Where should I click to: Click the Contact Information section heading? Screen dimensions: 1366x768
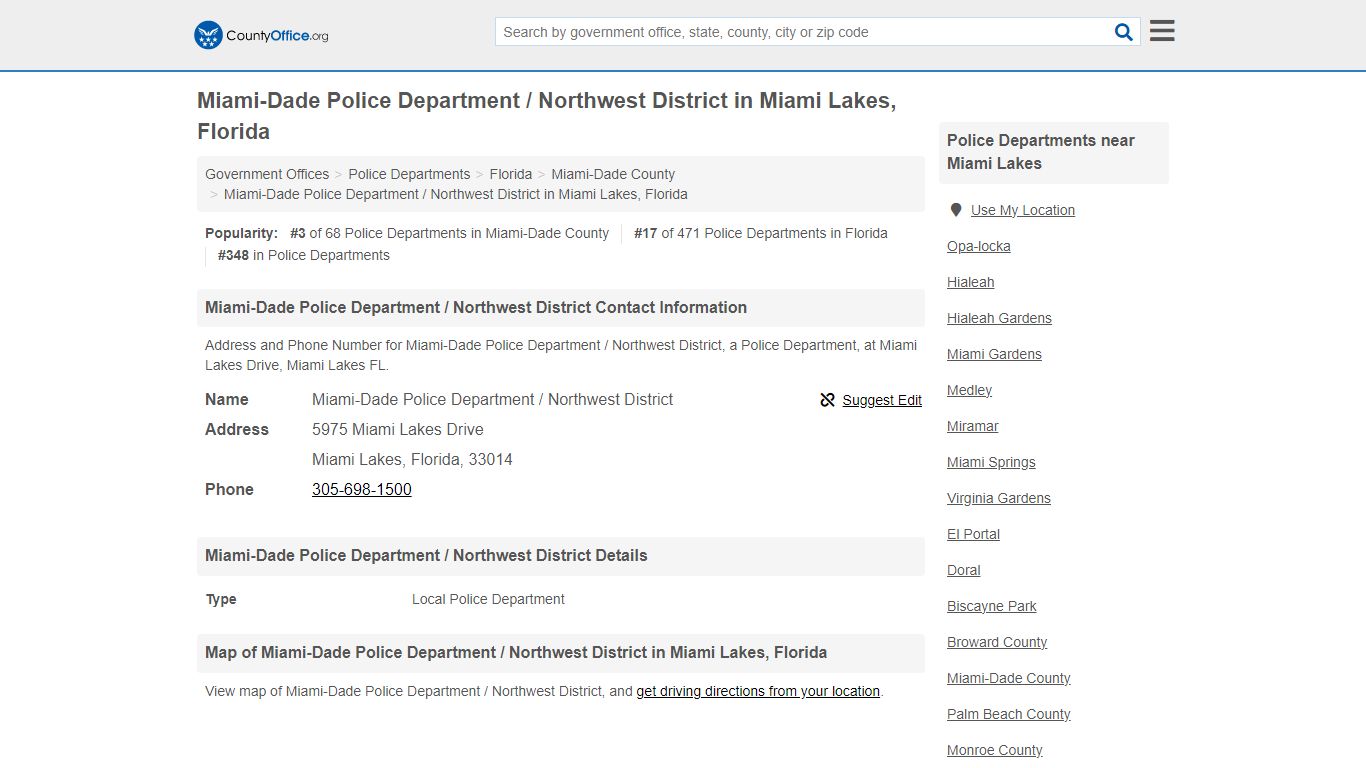[476, 307]
